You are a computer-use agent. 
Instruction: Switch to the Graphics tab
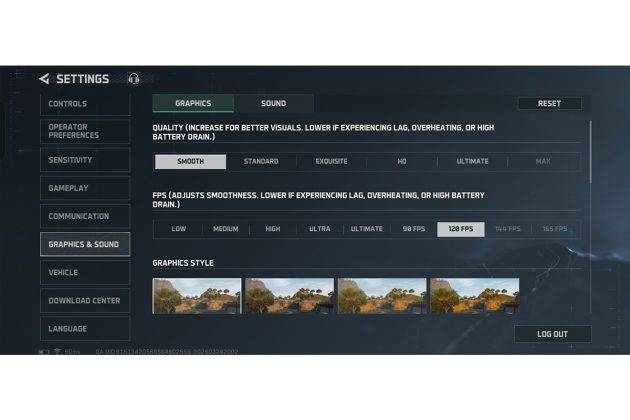click(193, 103)
